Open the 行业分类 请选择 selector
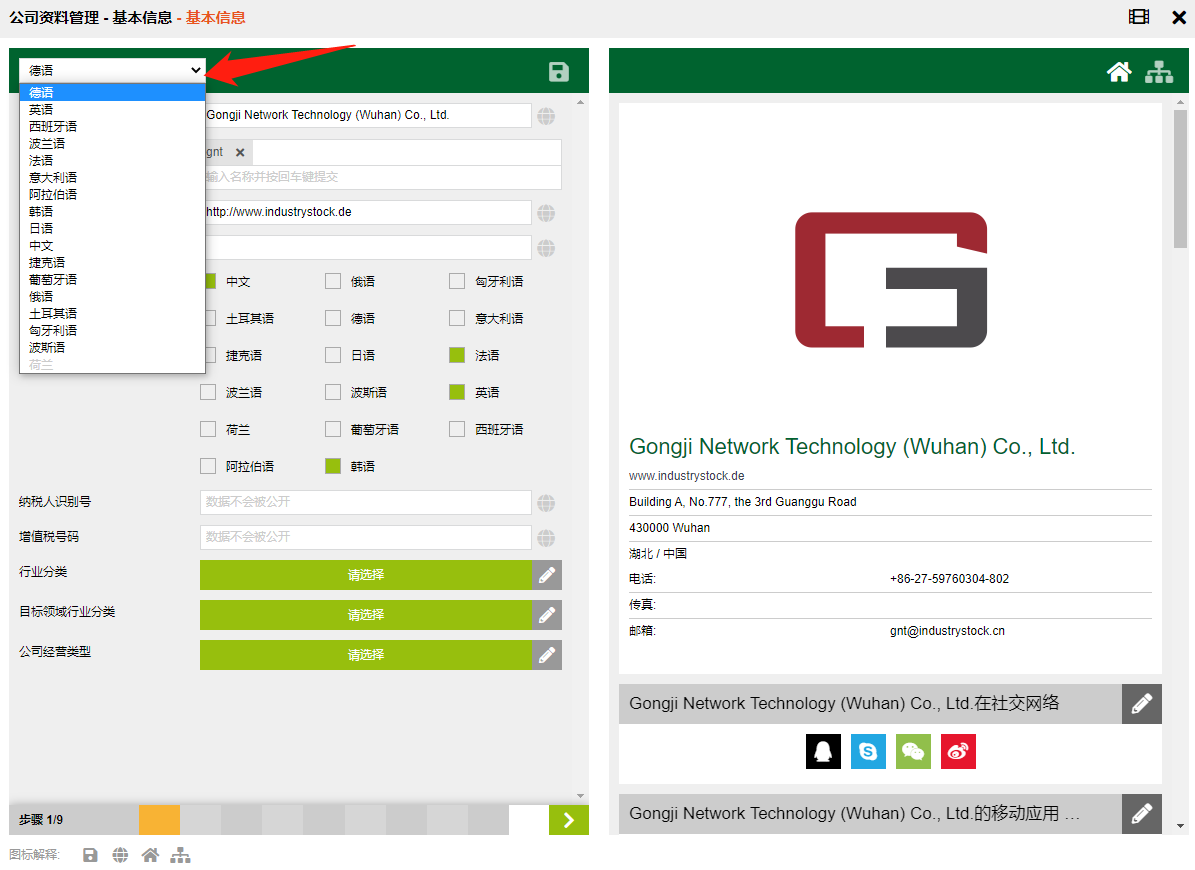 pos(365,575)
